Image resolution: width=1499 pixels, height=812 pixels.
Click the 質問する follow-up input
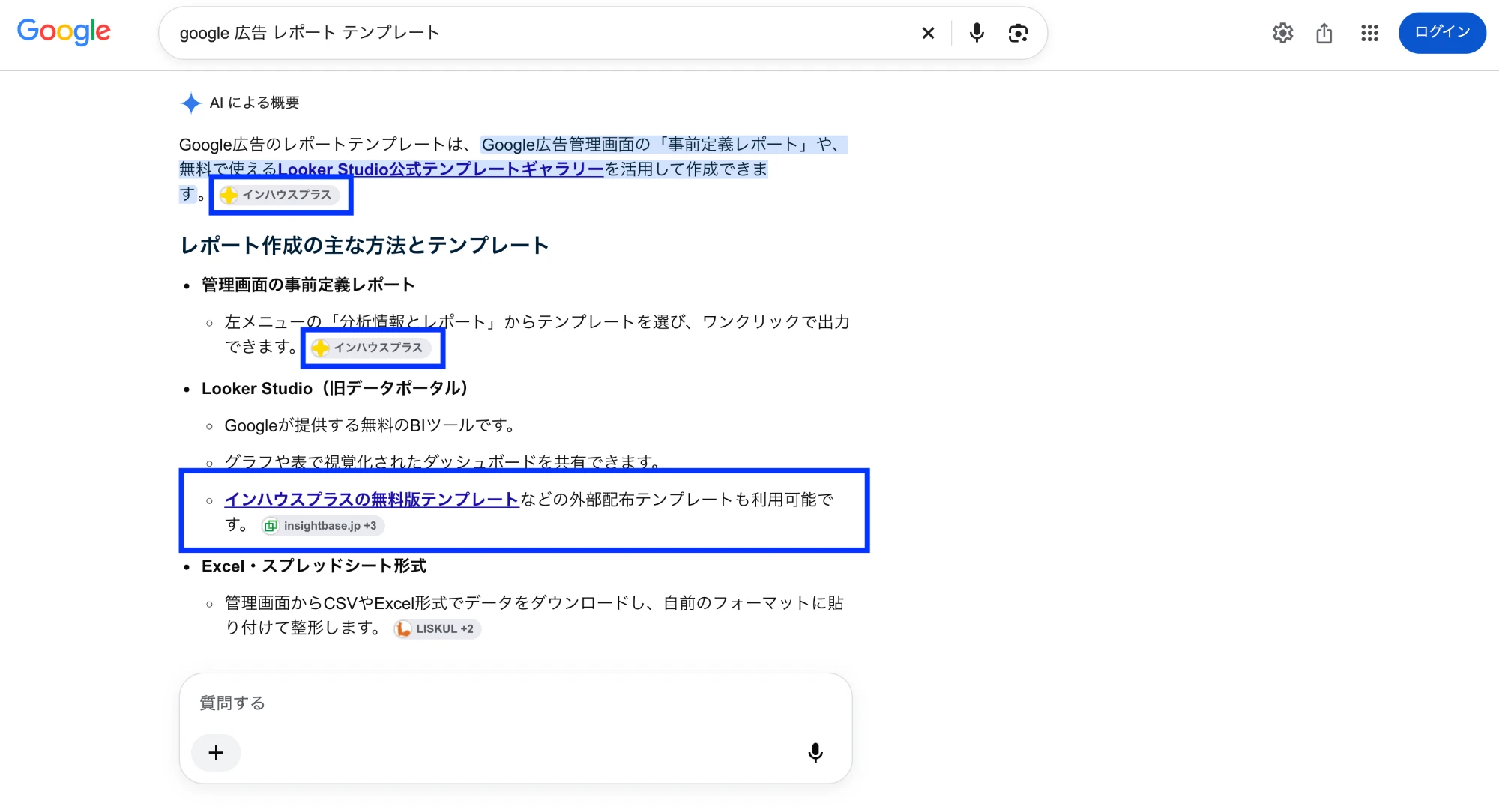516,703
